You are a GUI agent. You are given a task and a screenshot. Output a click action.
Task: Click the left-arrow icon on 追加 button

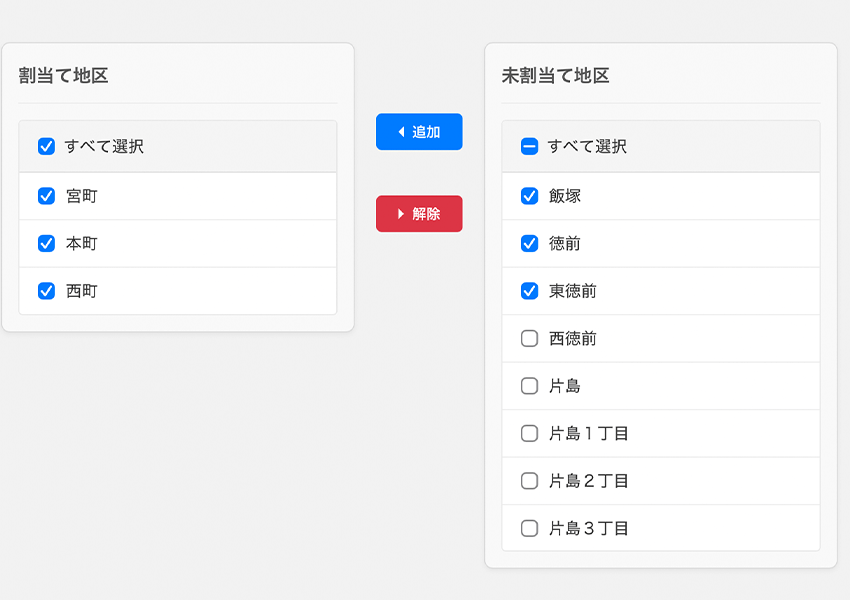tap(401, 132)
